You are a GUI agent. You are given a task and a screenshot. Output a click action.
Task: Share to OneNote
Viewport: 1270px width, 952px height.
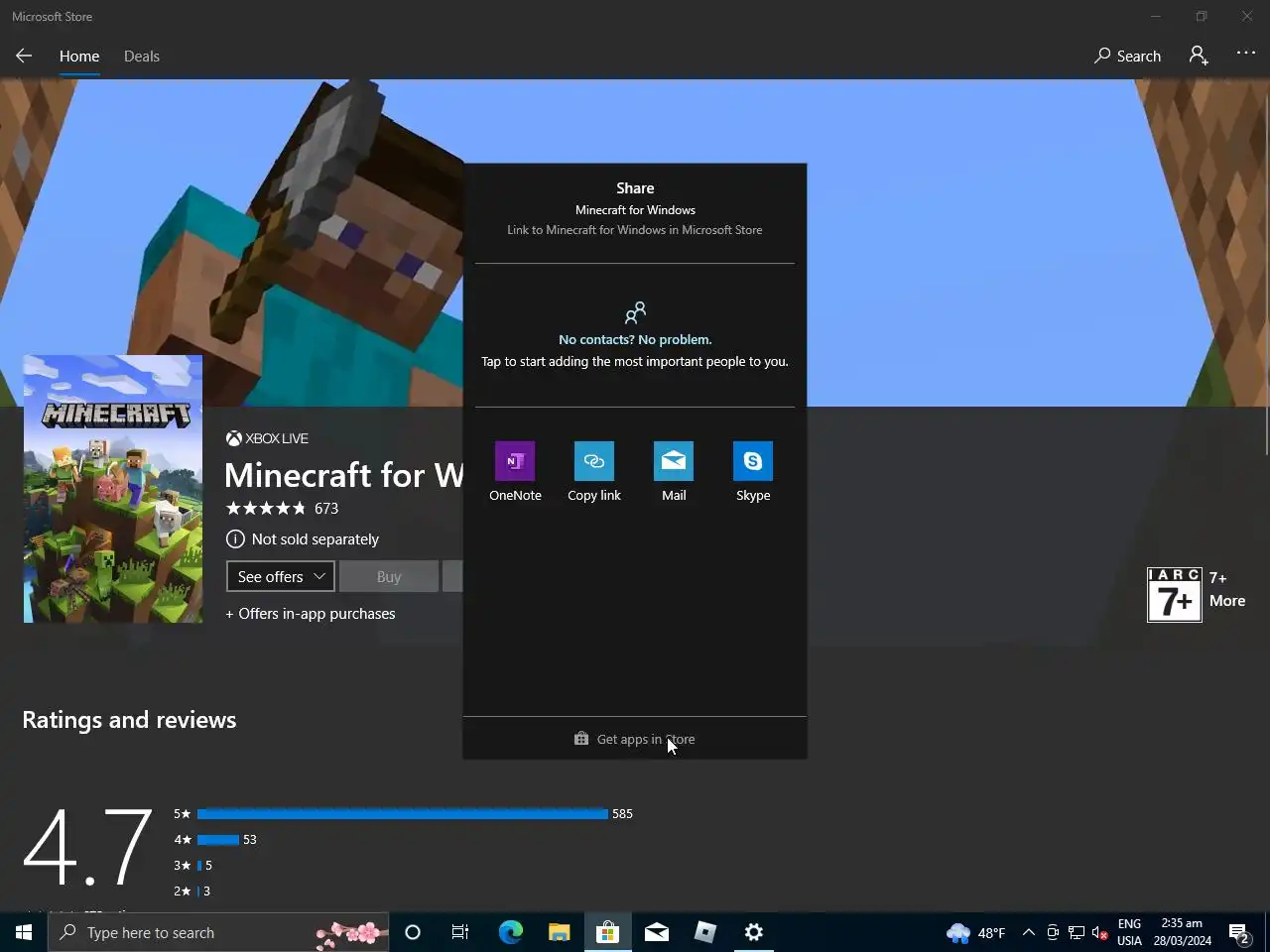[515, 472]
